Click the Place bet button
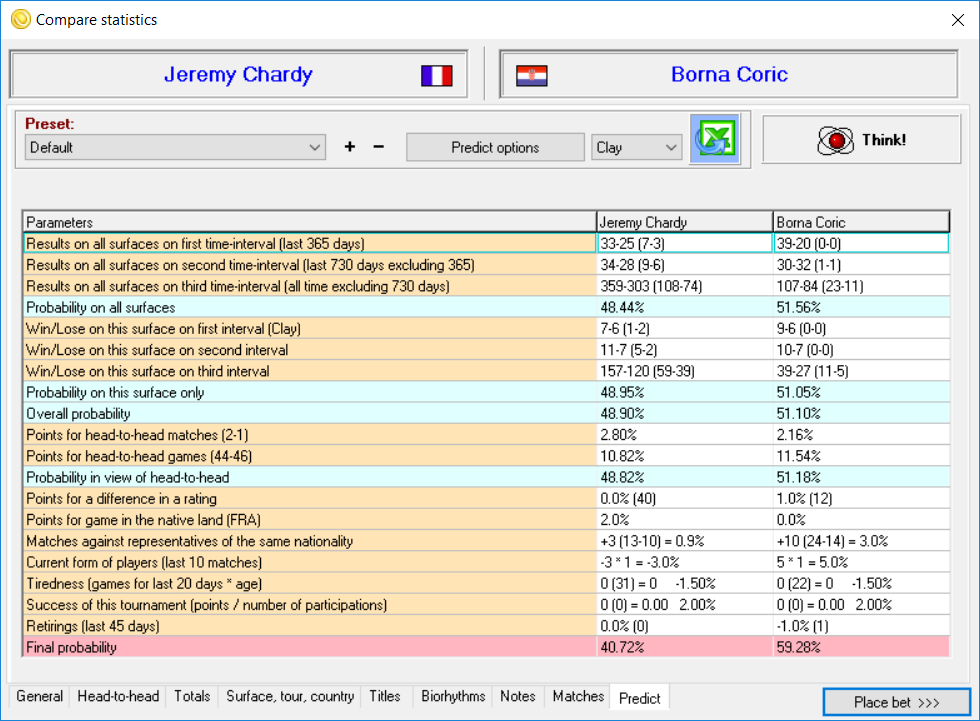The height and width of the screenshot is (721, 980). pos(896,702)
